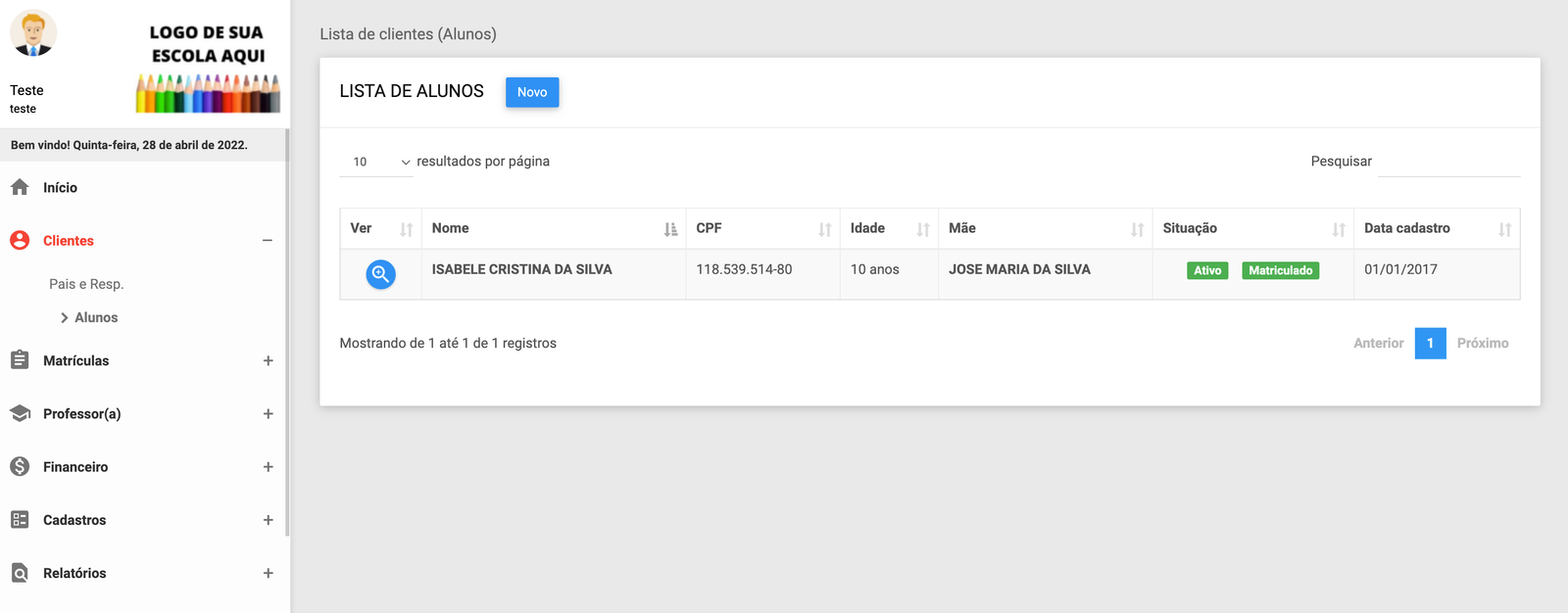Viewport: 1568px width, 613px height.
Task: Click the Clientes person icon
Action: pos(20,241)
